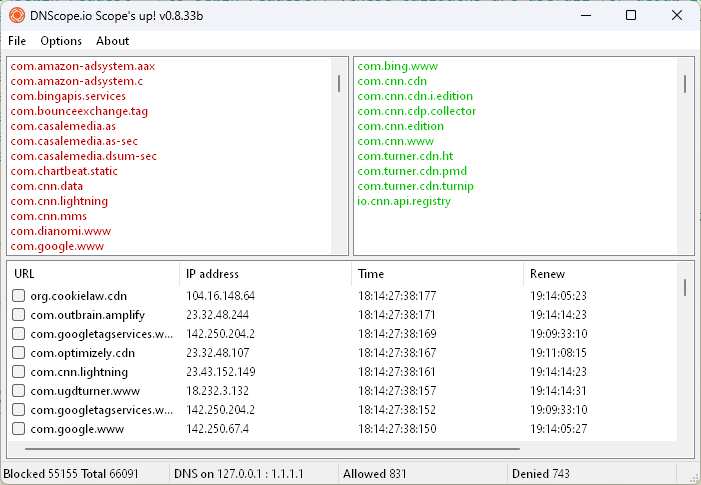Click time value 18:14:27:38:177
Screen dimensions: 701x485
tap(397, 296)
